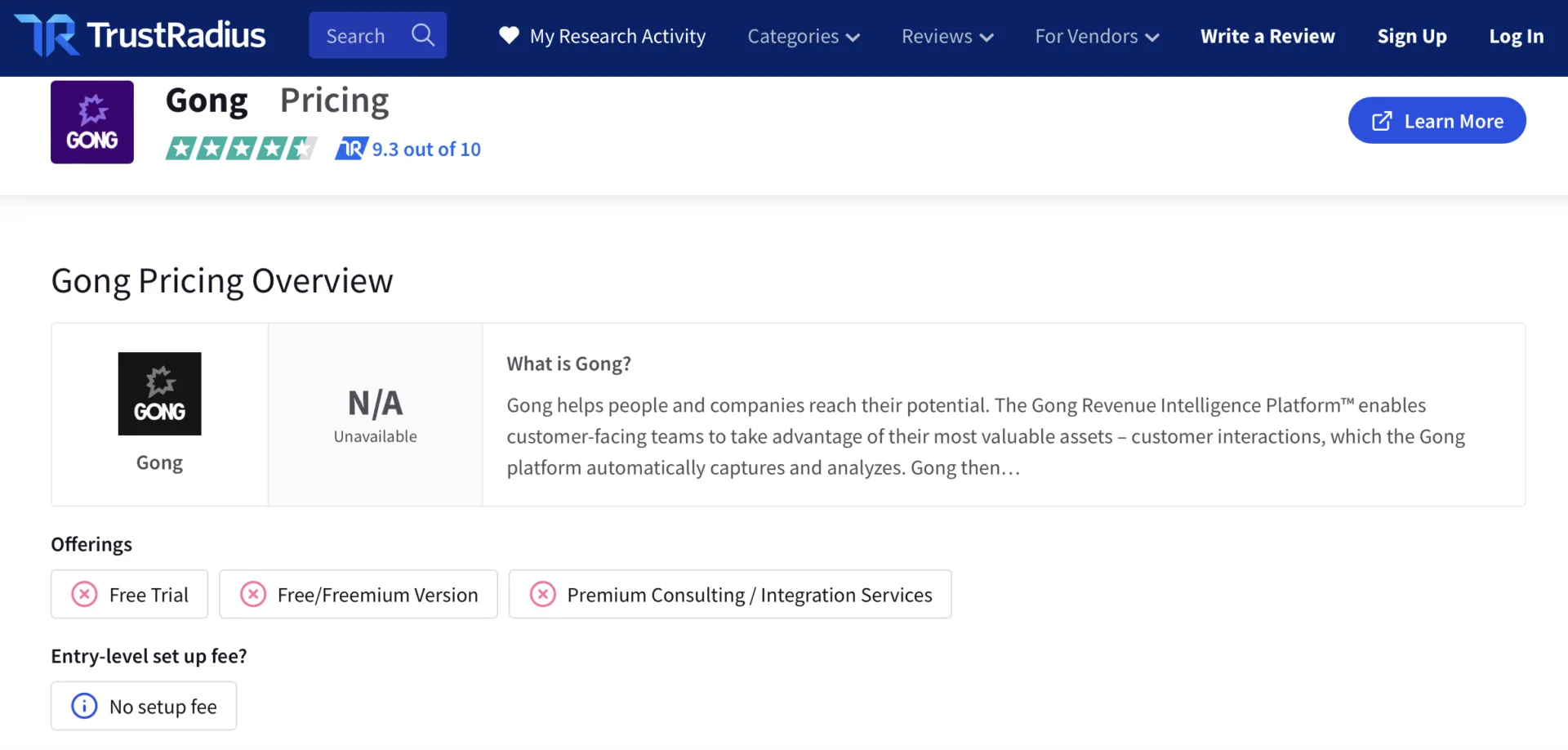Click the X icon beside Premium Consulting

[543, 594]
